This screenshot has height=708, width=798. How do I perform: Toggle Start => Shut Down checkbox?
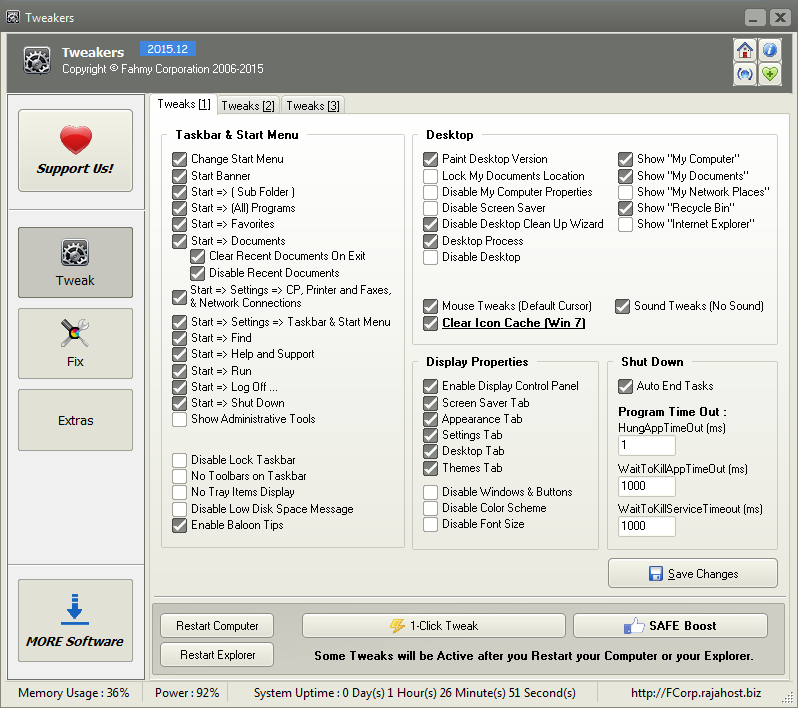click(x=179, y=403)
